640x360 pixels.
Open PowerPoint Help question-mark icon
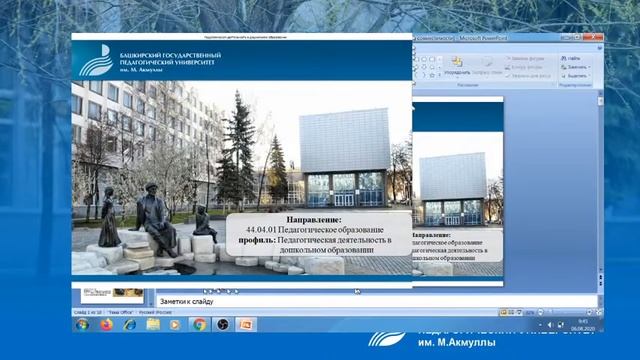[x=600, y=47]
